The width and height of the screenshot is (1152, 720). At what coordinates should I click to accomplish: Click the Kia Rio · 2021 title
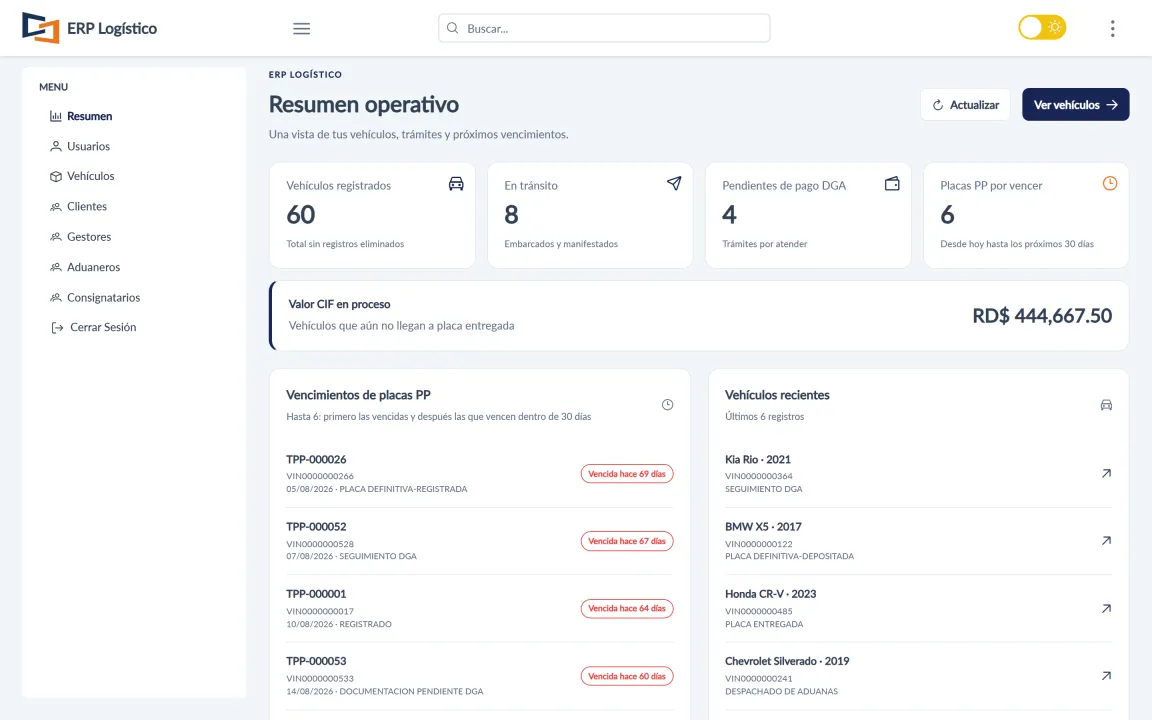click(x=757, y=459)
